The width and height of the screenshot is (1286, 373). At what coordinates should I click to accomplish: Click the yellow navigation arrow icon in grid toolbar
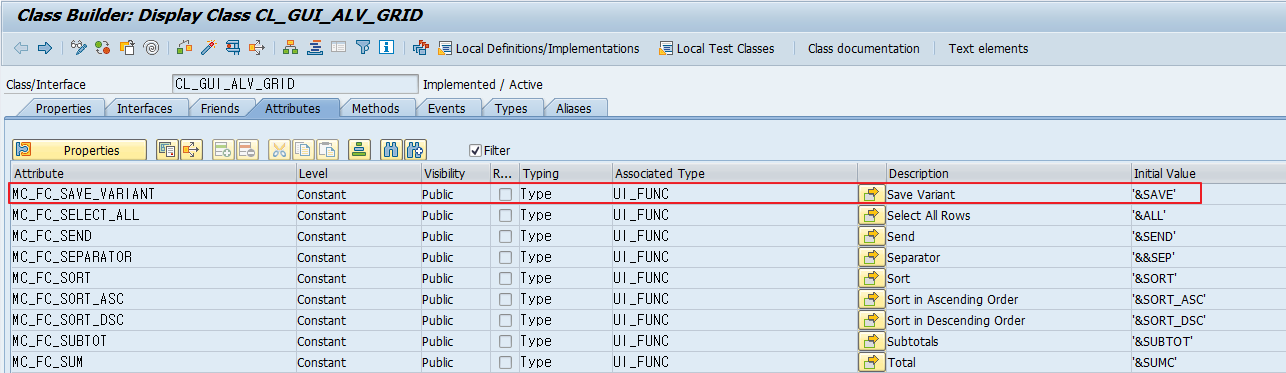pos(191,150)
